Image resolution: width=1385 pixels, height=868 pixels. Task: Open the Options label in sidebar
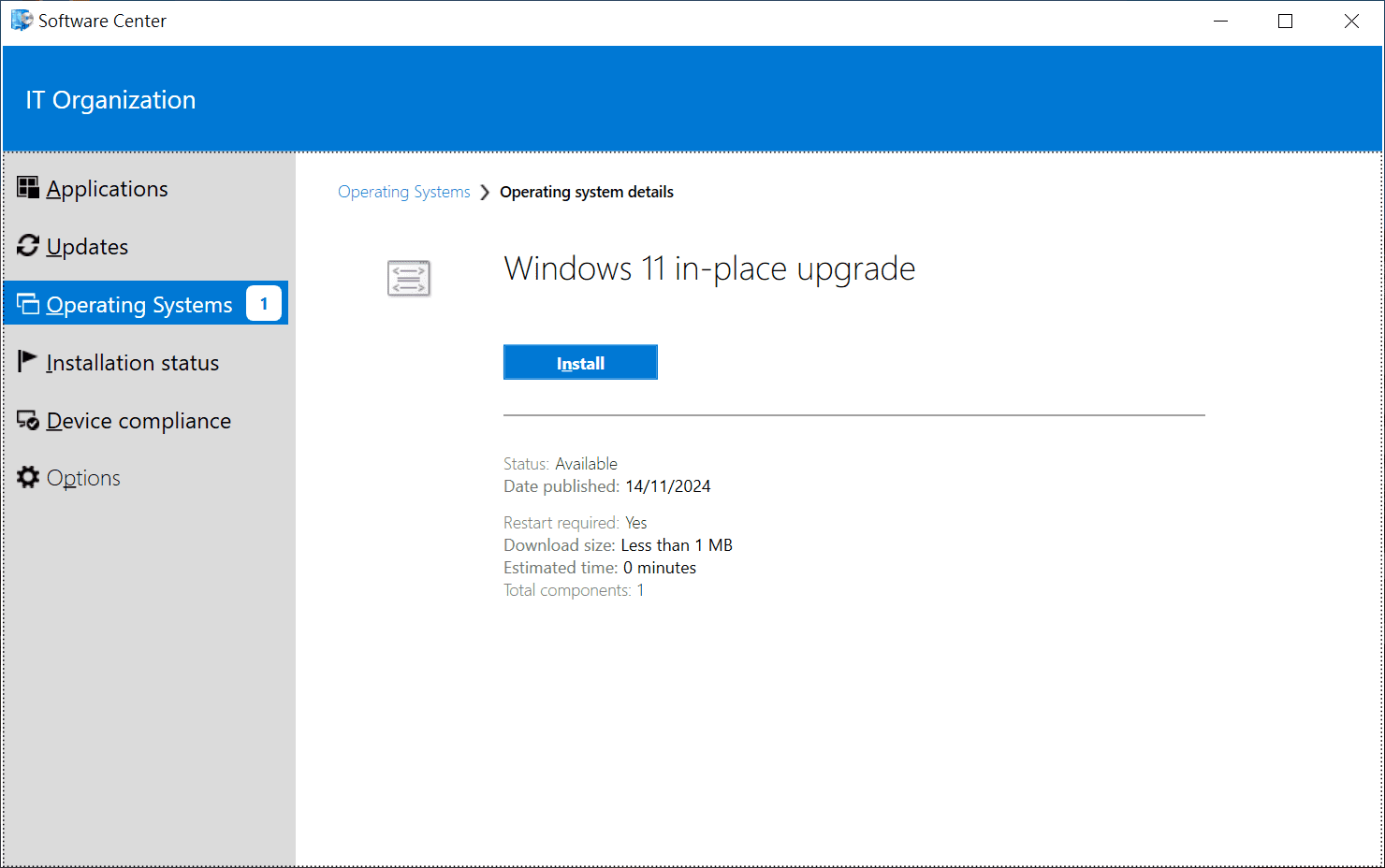point(83,478)
